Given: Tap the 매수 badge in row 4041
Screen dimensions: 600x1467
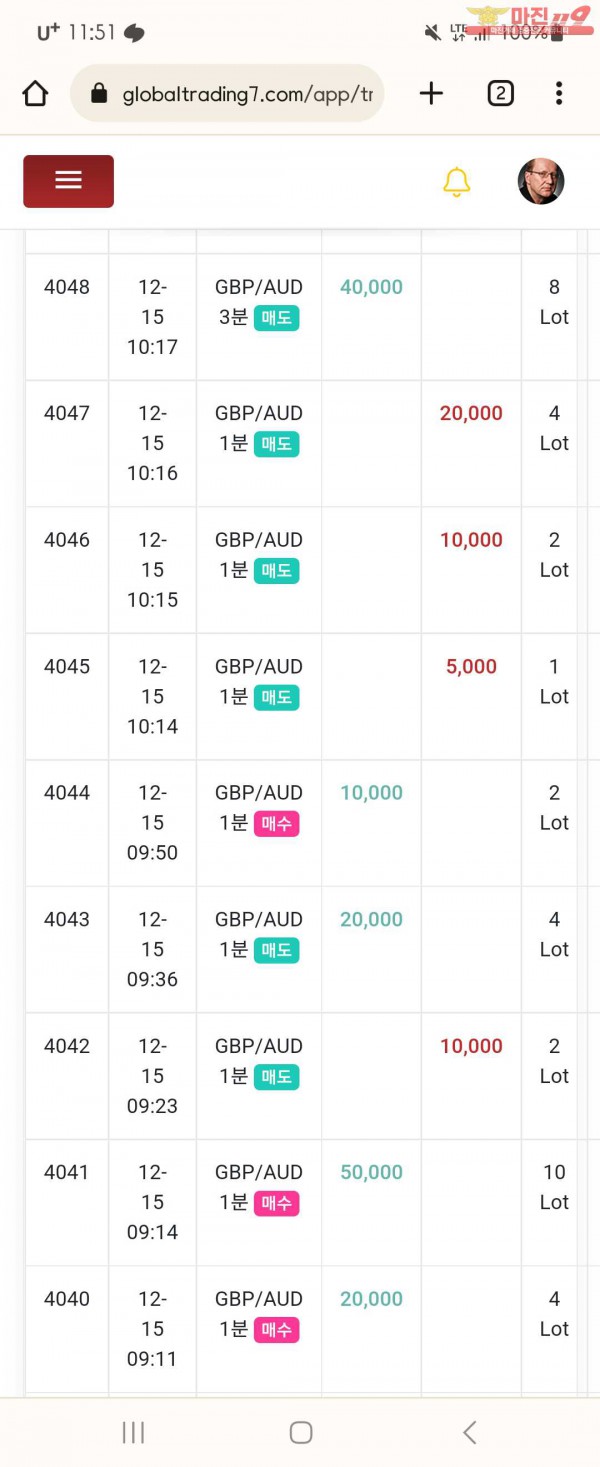Looking at the screenshot, I should coord(276,1203).
